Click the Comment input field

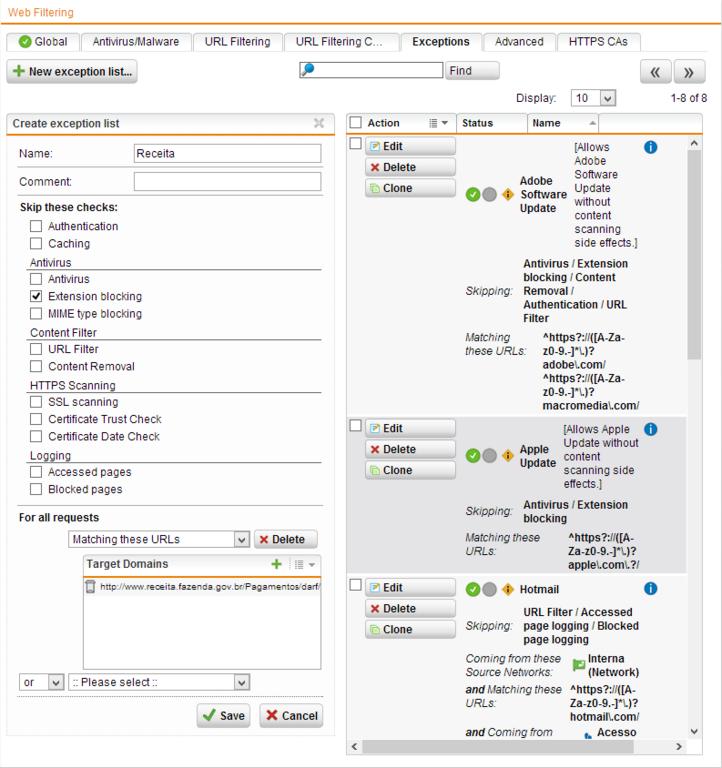click(x=227, y=181)
